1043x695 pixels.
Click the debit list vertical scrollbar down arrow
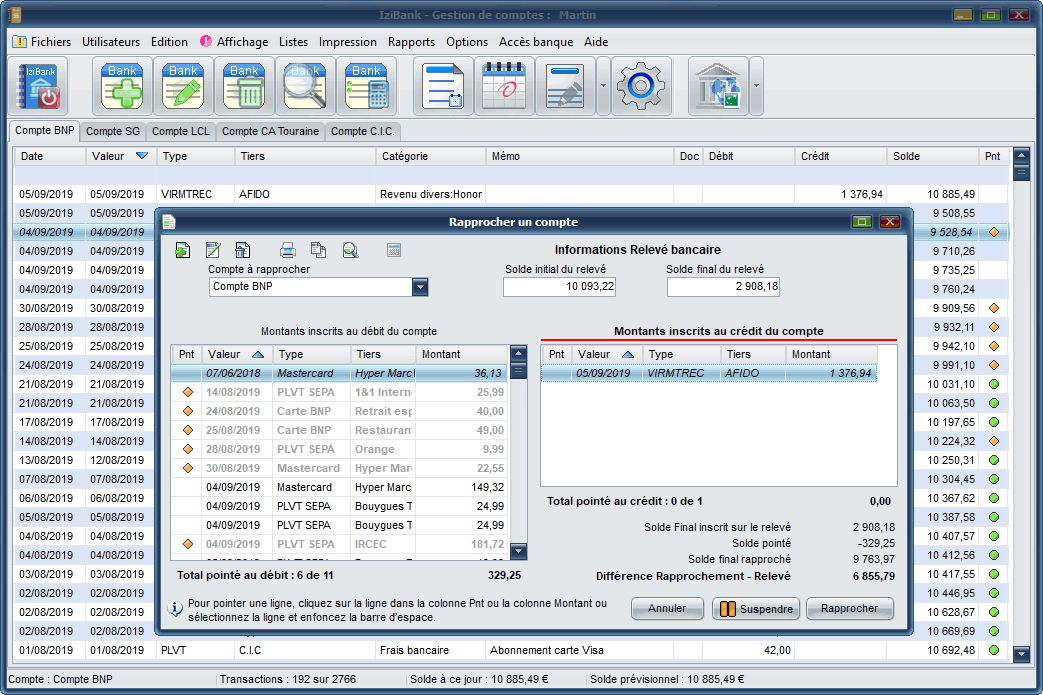pyautogui.click(x=518, y=551)
